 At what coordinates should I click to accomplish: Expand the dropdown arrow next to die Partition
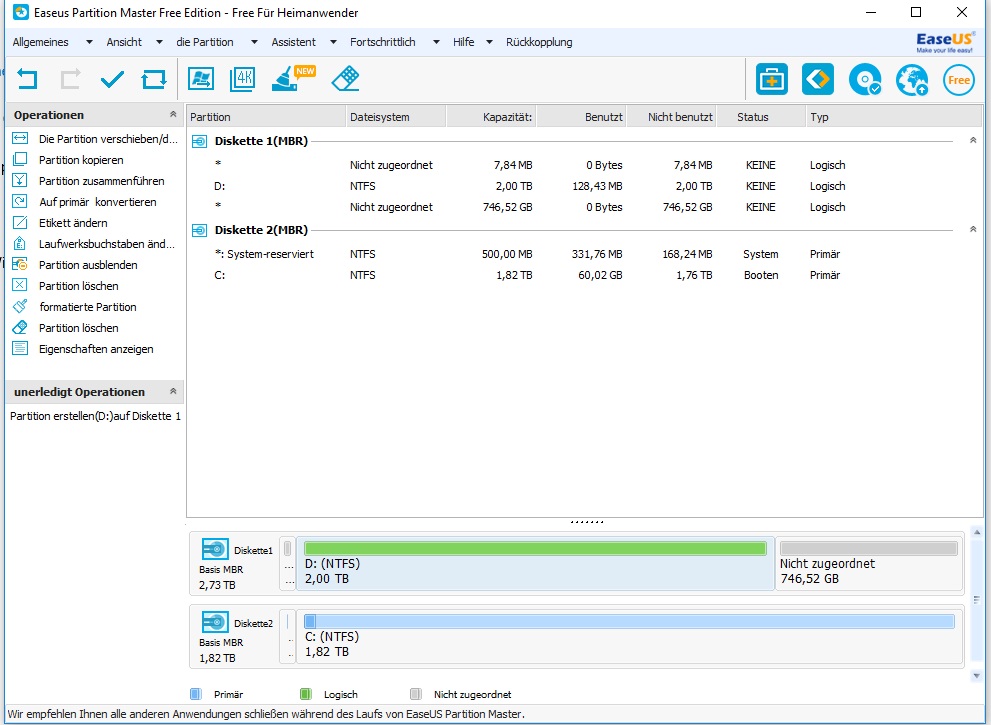(x=254, y=42)
